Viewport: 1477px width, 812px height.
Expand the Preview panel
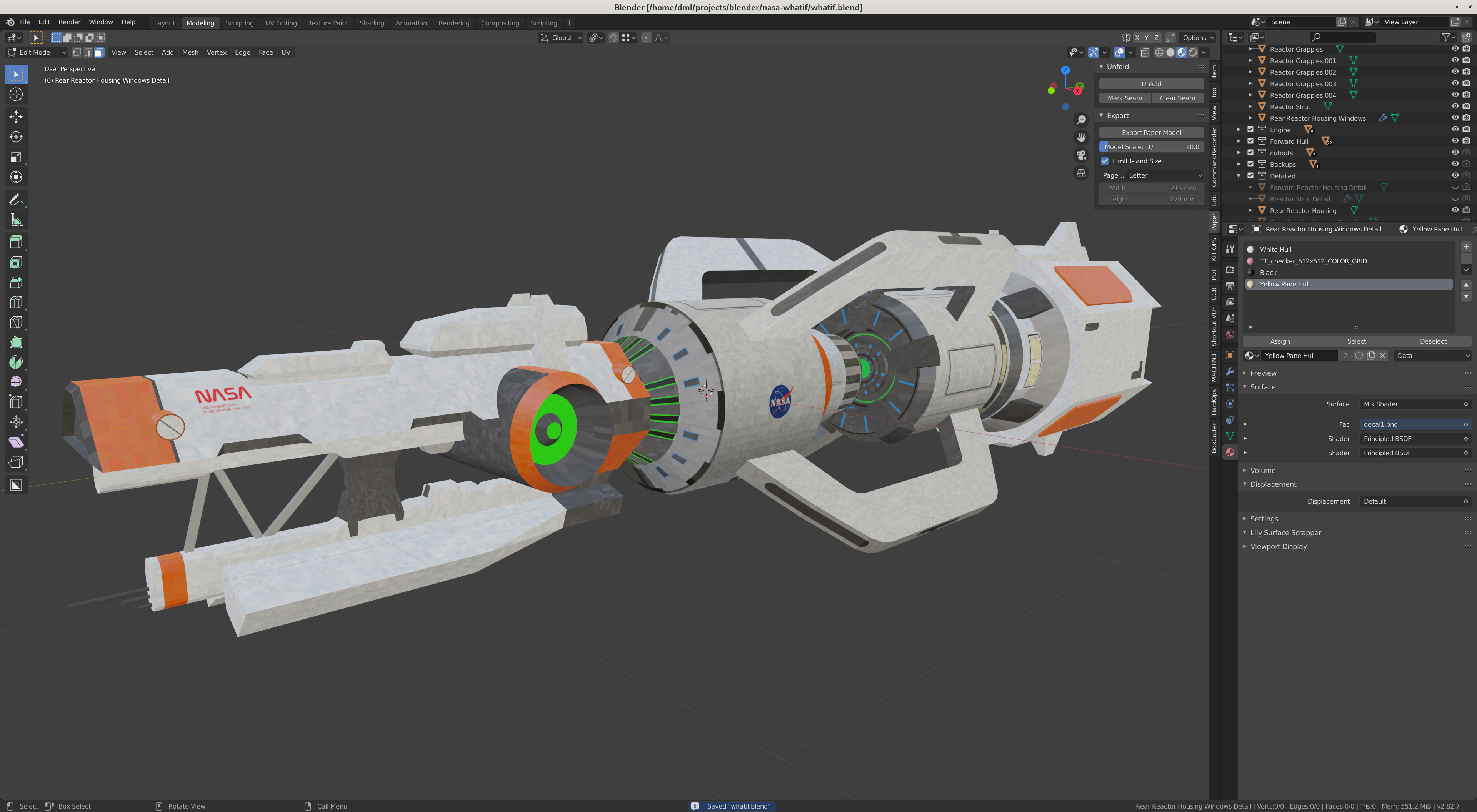point(1263,373)
